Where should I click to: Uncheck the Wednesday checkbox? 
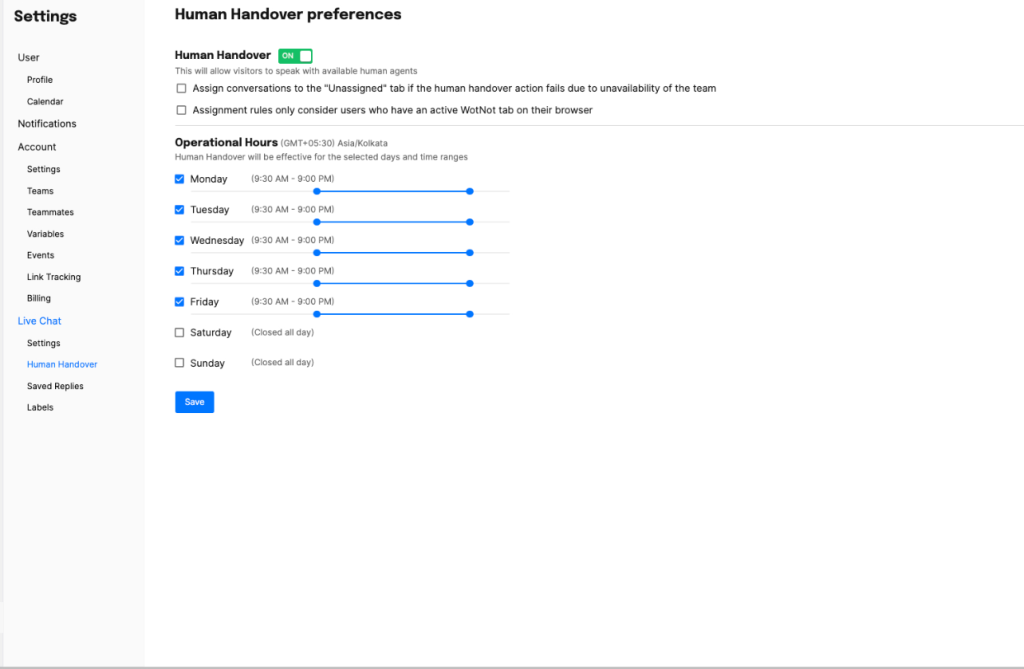[x=180, y=240]
